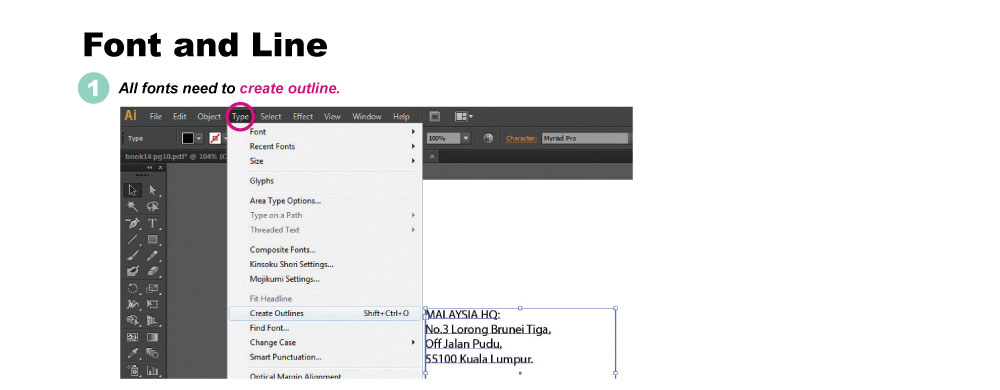
Task: Open the Character panel link
Action: pyautogui.click(x=522, y=138)
